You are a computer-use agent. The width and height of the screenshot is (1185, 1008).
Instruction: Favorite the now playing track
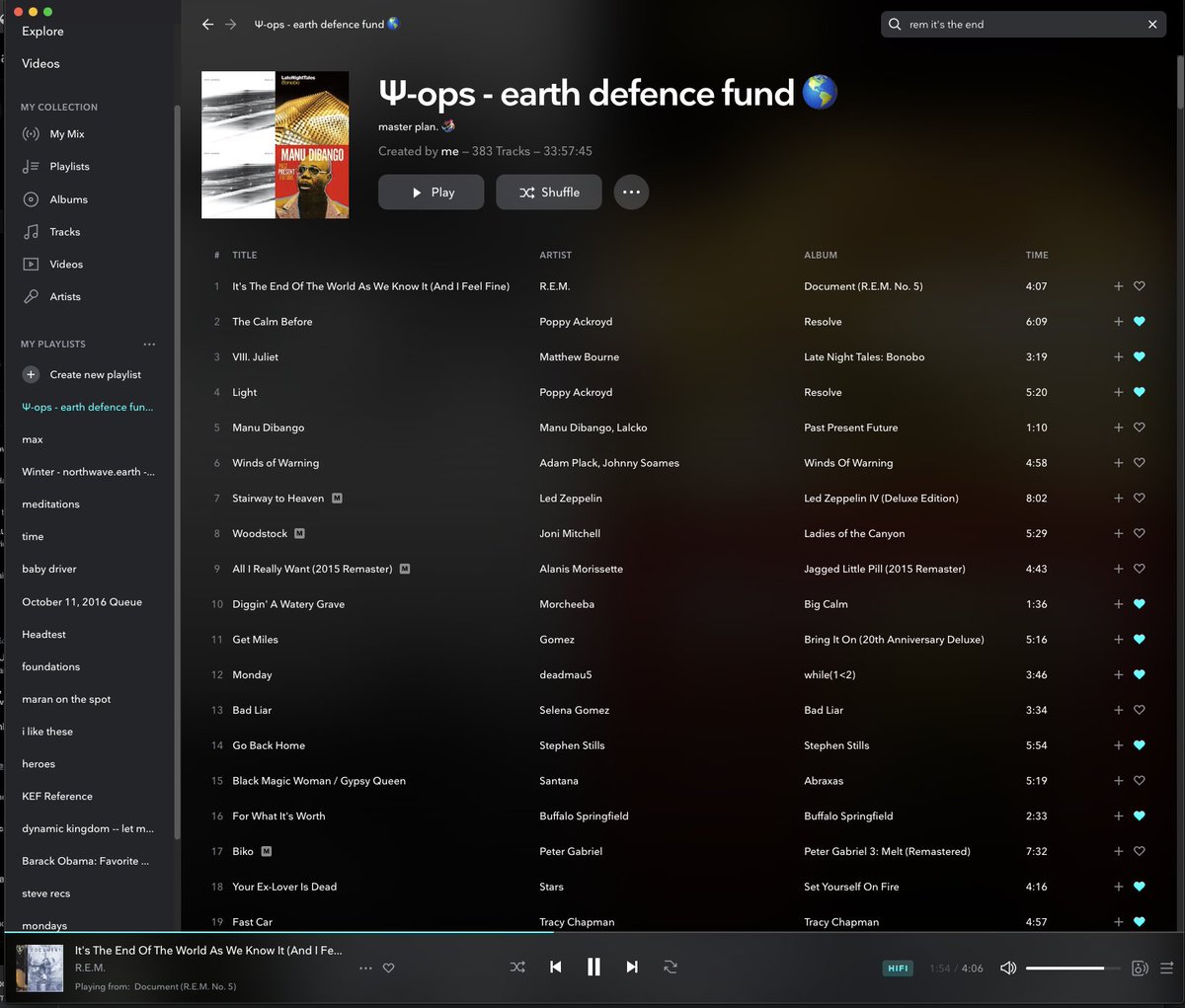coord(388,968)
